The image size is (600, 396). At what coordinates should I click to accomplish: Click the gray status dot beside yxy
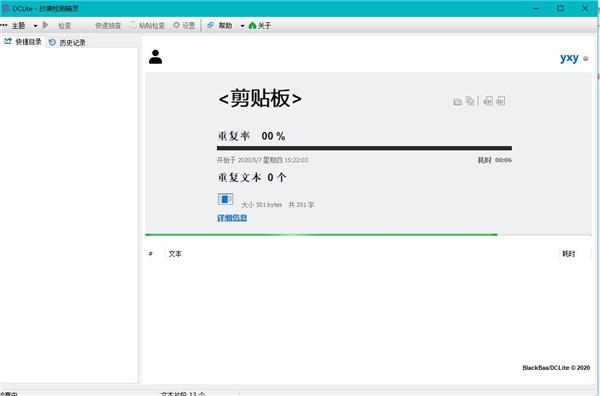pyautogui.click(x=585, y=59)
